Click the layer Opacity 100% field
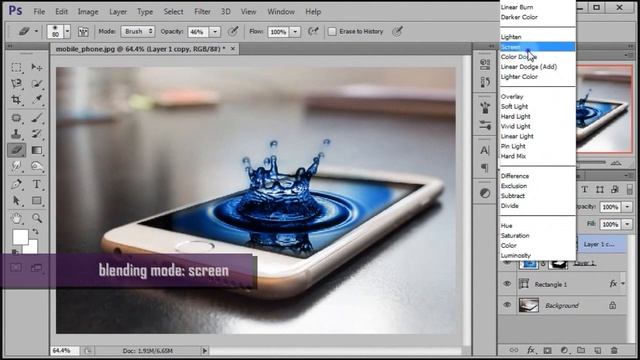This screenshot has height=360, width=640. [x=611, y=207]
